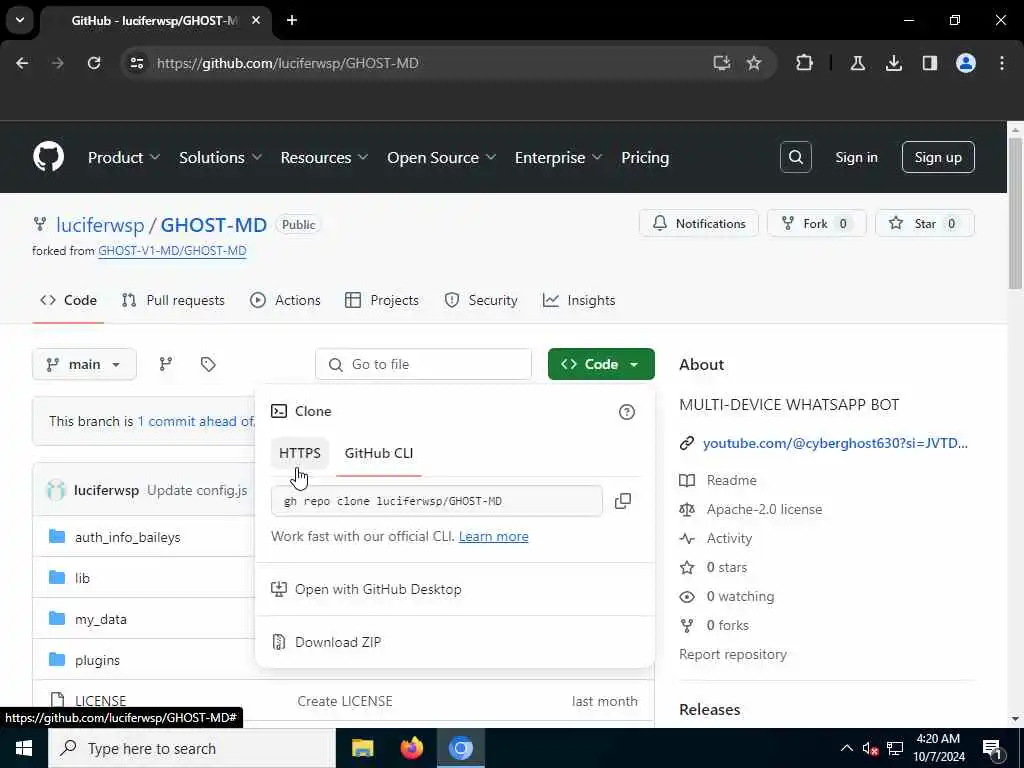Open the GitHub search magnifier button

pyautogui.click(x=795, y=157)
